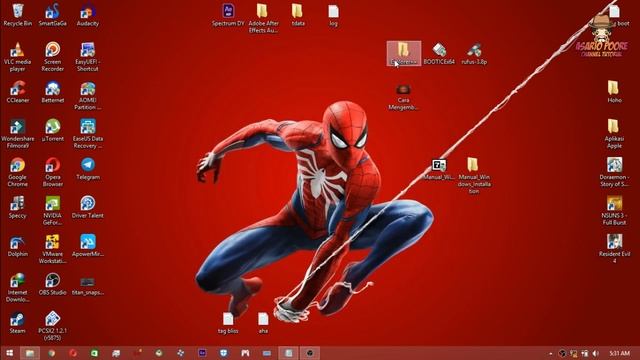This screenshot has height=360, width=640.
Task: Launch Dolphin emulator icon
Action: (x=18, y=245)
